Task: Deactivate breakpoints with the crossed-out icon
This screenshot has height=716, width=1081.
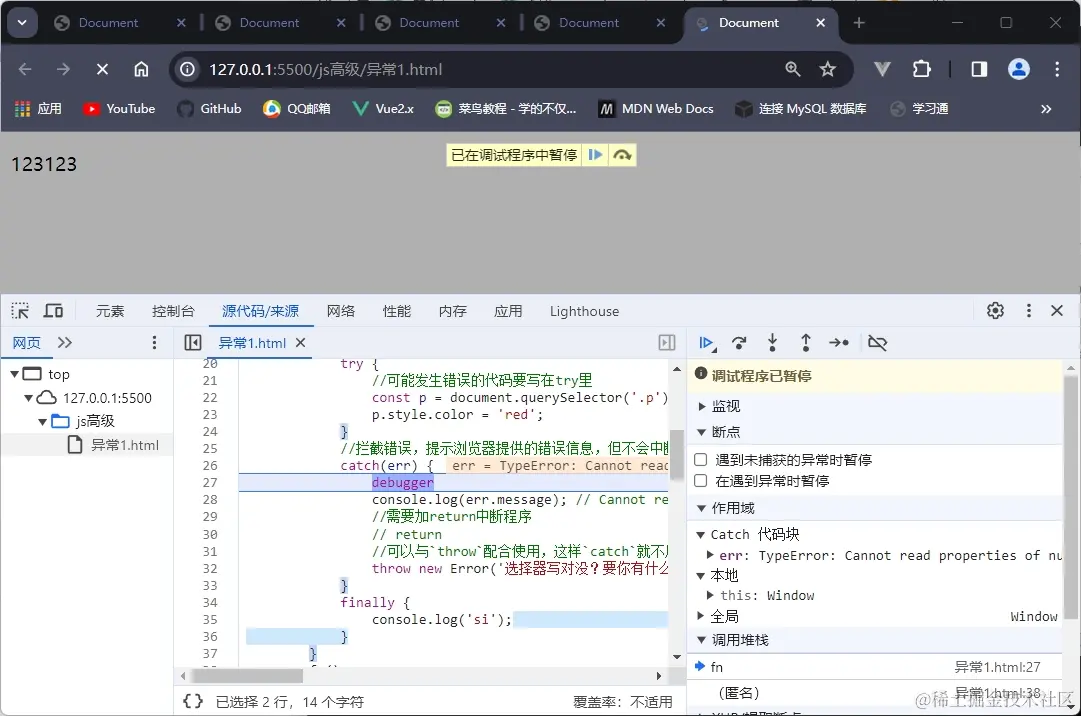Action: coord(877,342)
